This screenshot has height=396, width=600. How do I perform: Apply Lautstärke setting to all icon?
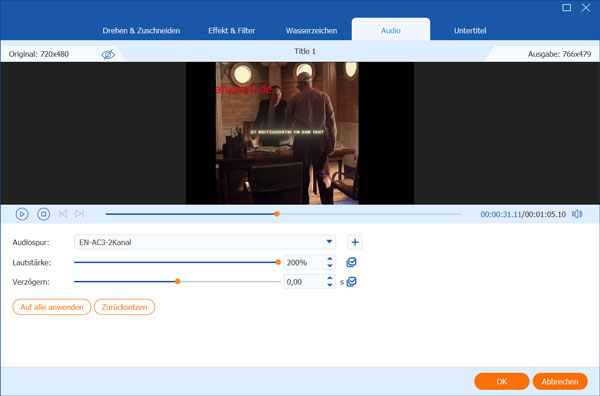351,262
